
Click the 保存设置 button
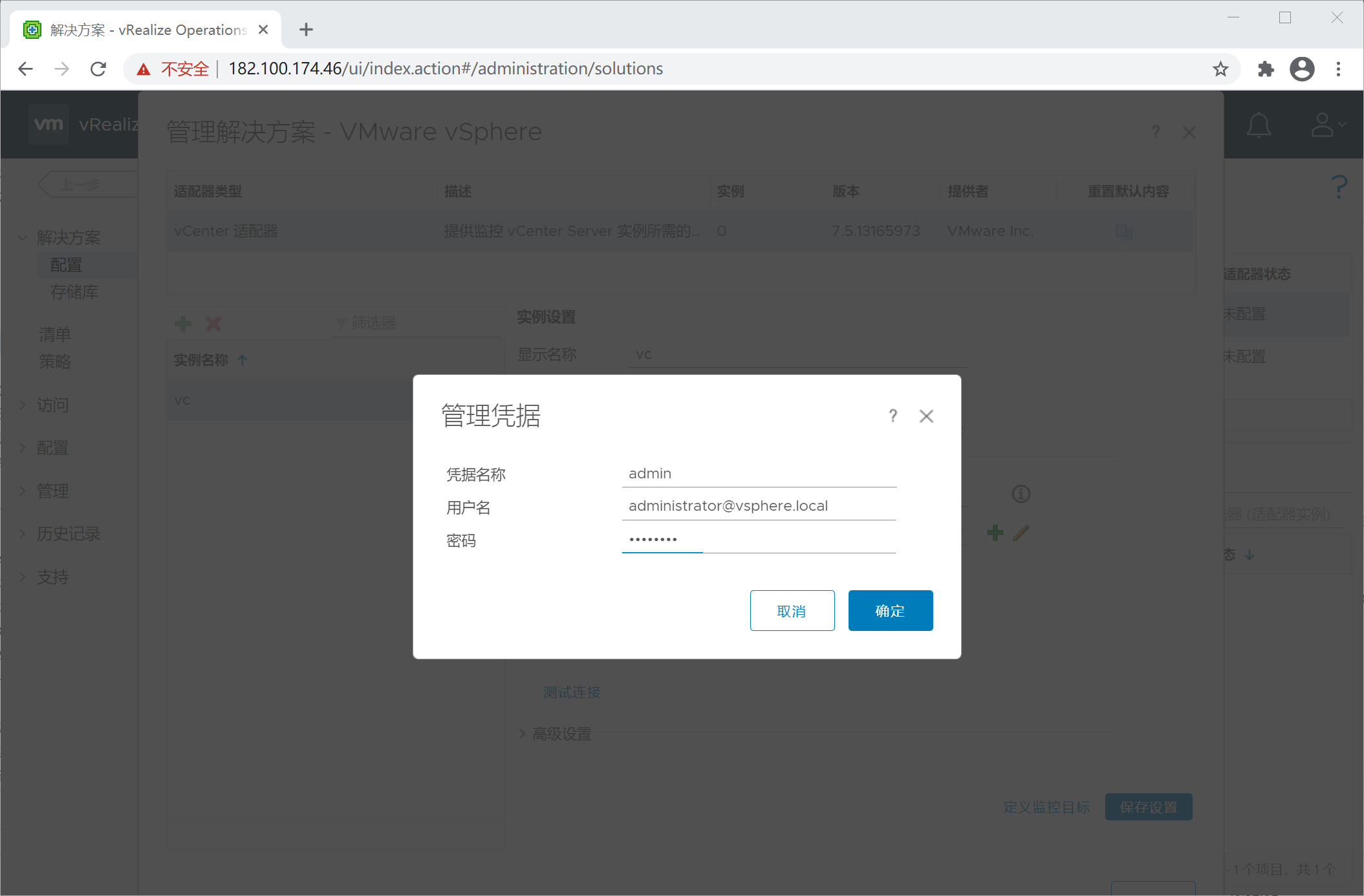(1149, 807)
